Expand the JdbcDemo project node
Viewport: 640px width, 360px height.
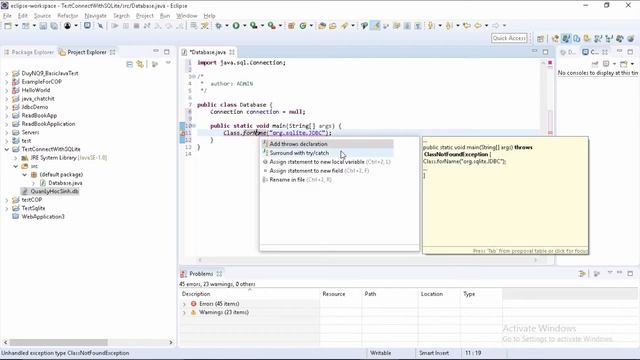point(7,107)
